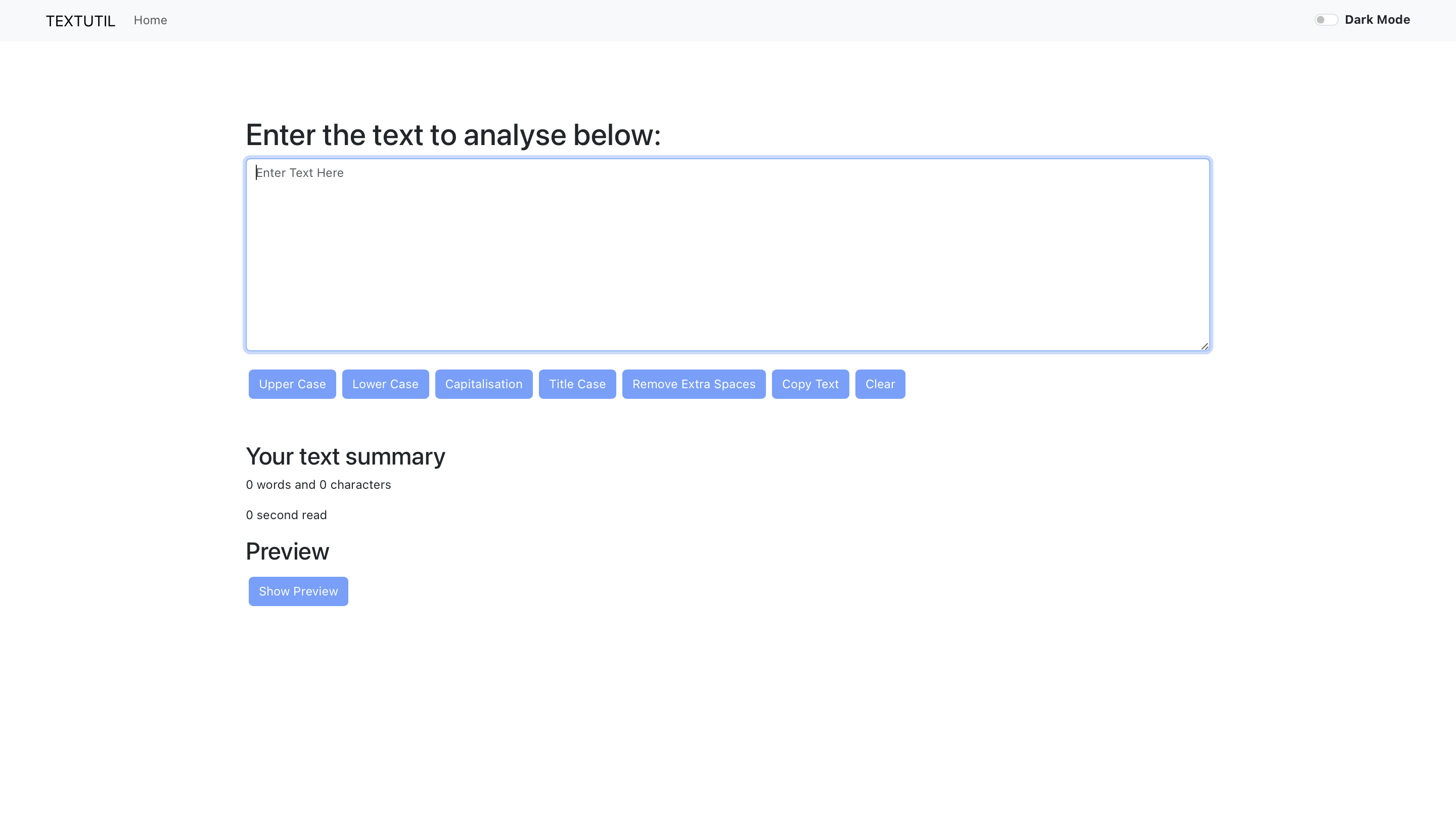The image size is (1456, 828).
Task: Click the textarea resize handle
Action: tap(1204, 346)
